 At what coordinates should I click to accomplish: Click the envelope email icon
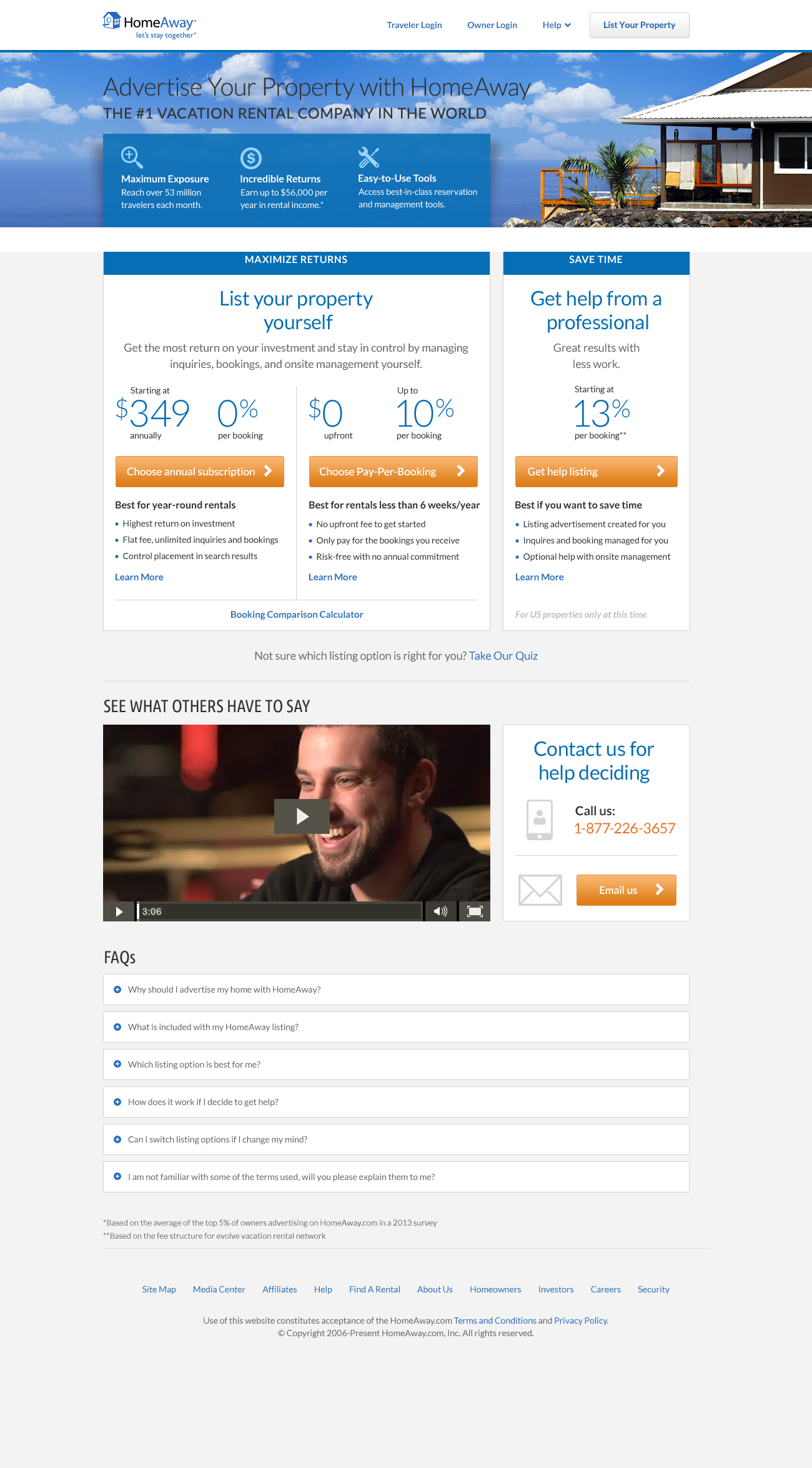click(540, 890)
